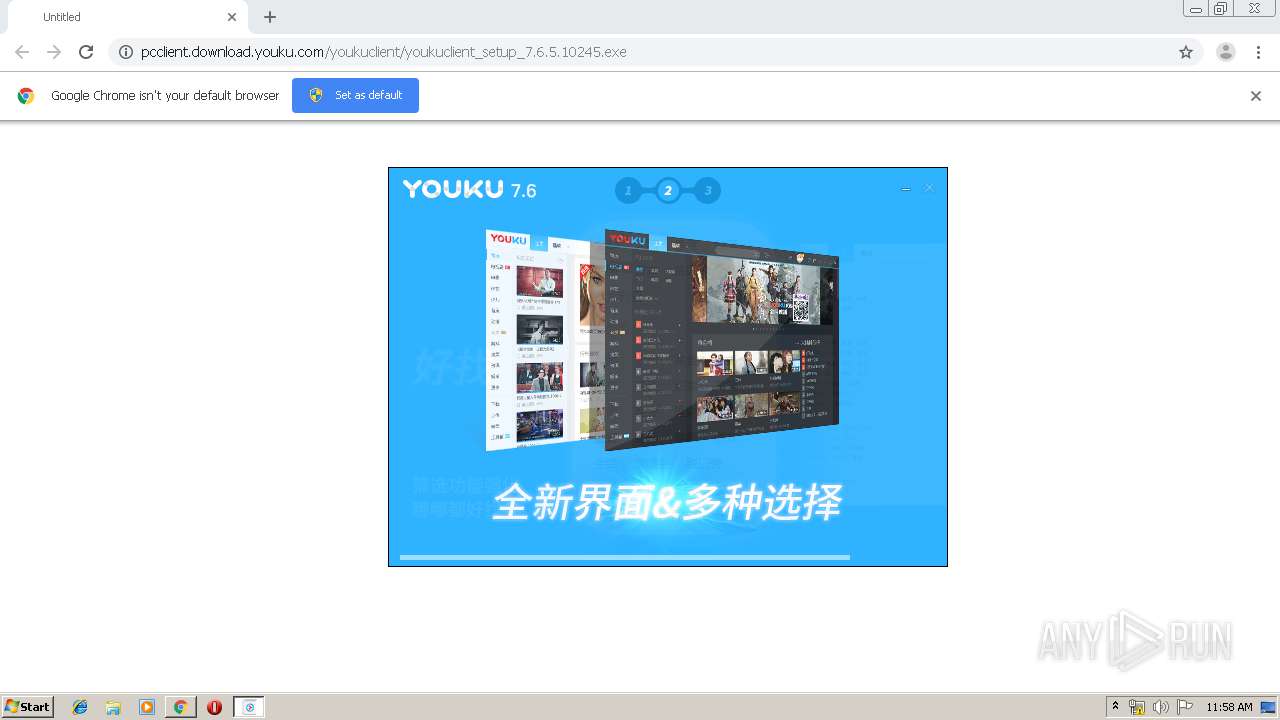Go back using the browser back arrow
The image size is (1280, 720).
pyautogui.click(x=22, y=52)
